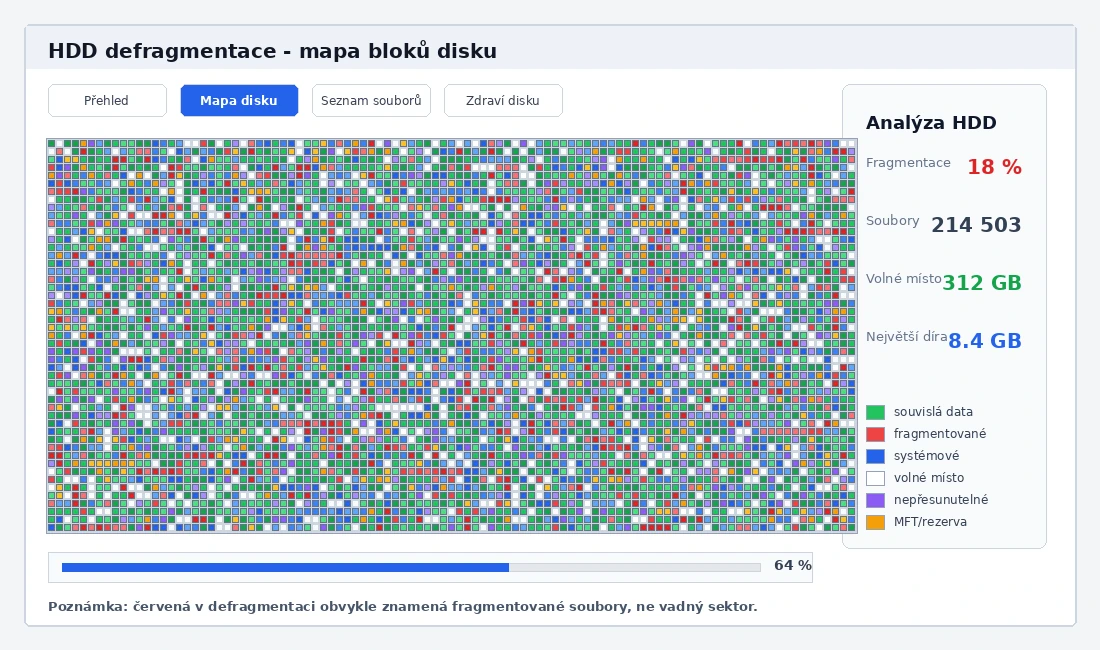The image size is (1100, 650).
Task: Click the Fragmentace label
Action: coord(908,163)
